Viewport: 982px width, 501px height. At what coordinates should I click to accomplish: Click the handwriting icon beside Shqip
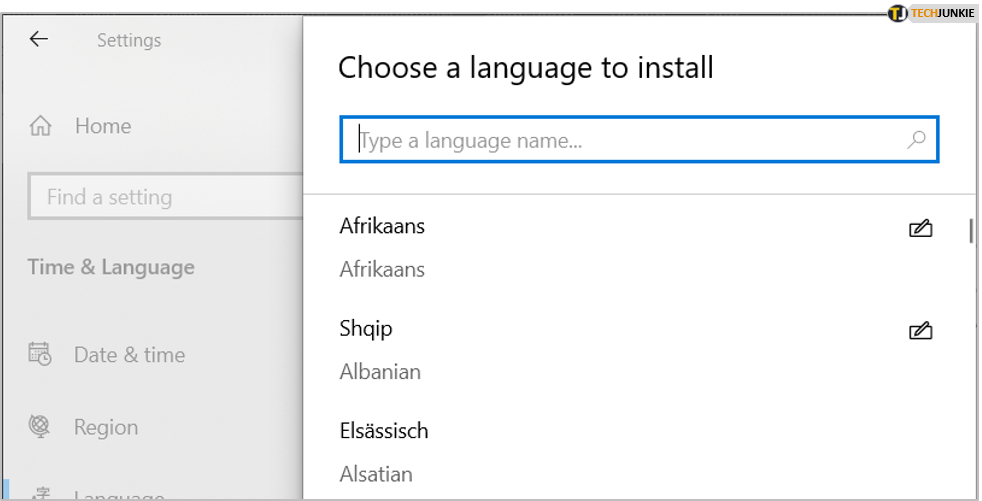(921, 330)
